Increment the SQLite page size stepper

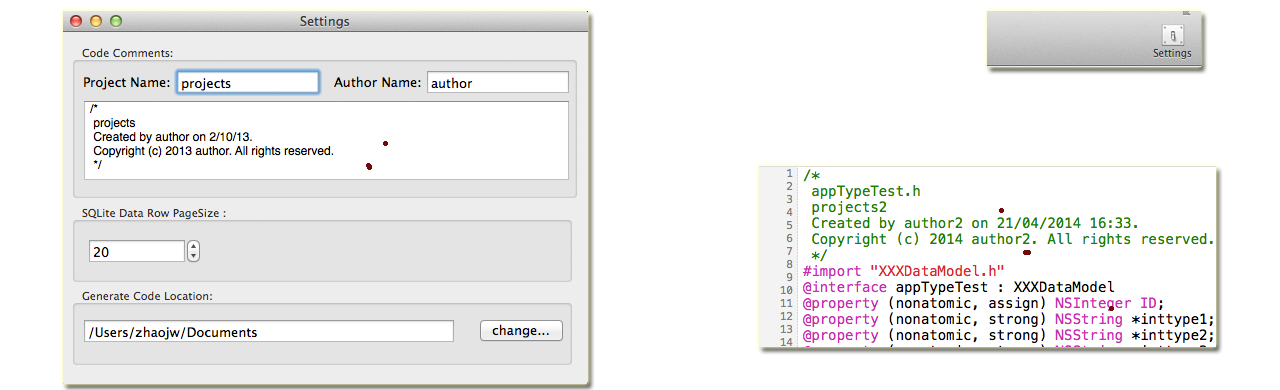tap(194, 246)
